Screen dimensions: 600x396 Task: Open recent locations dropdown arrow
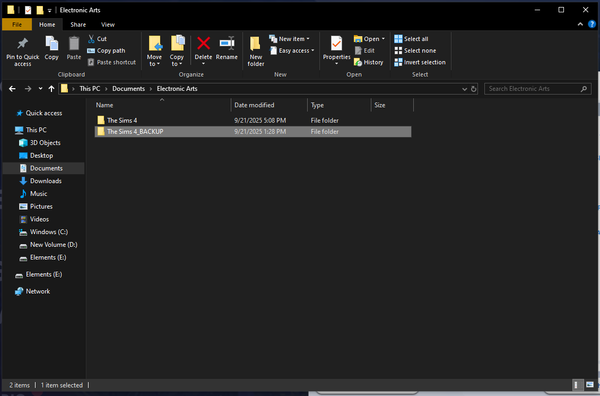click(x=40, y=89)
